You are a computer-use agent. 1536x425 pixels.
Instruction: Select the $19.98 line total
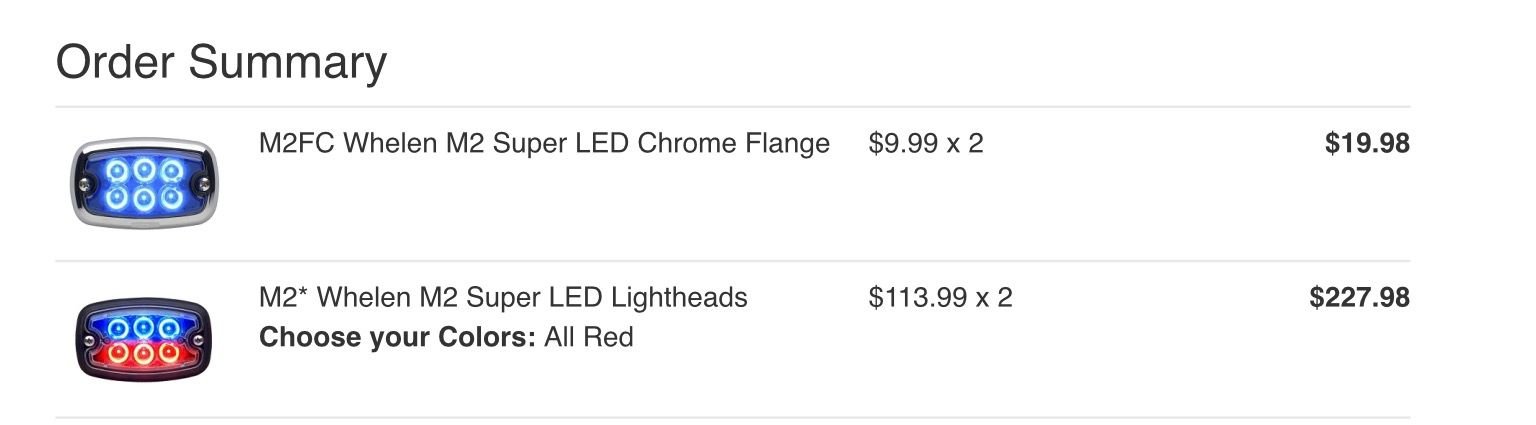pyautogui.click(x=1367, y=144)
